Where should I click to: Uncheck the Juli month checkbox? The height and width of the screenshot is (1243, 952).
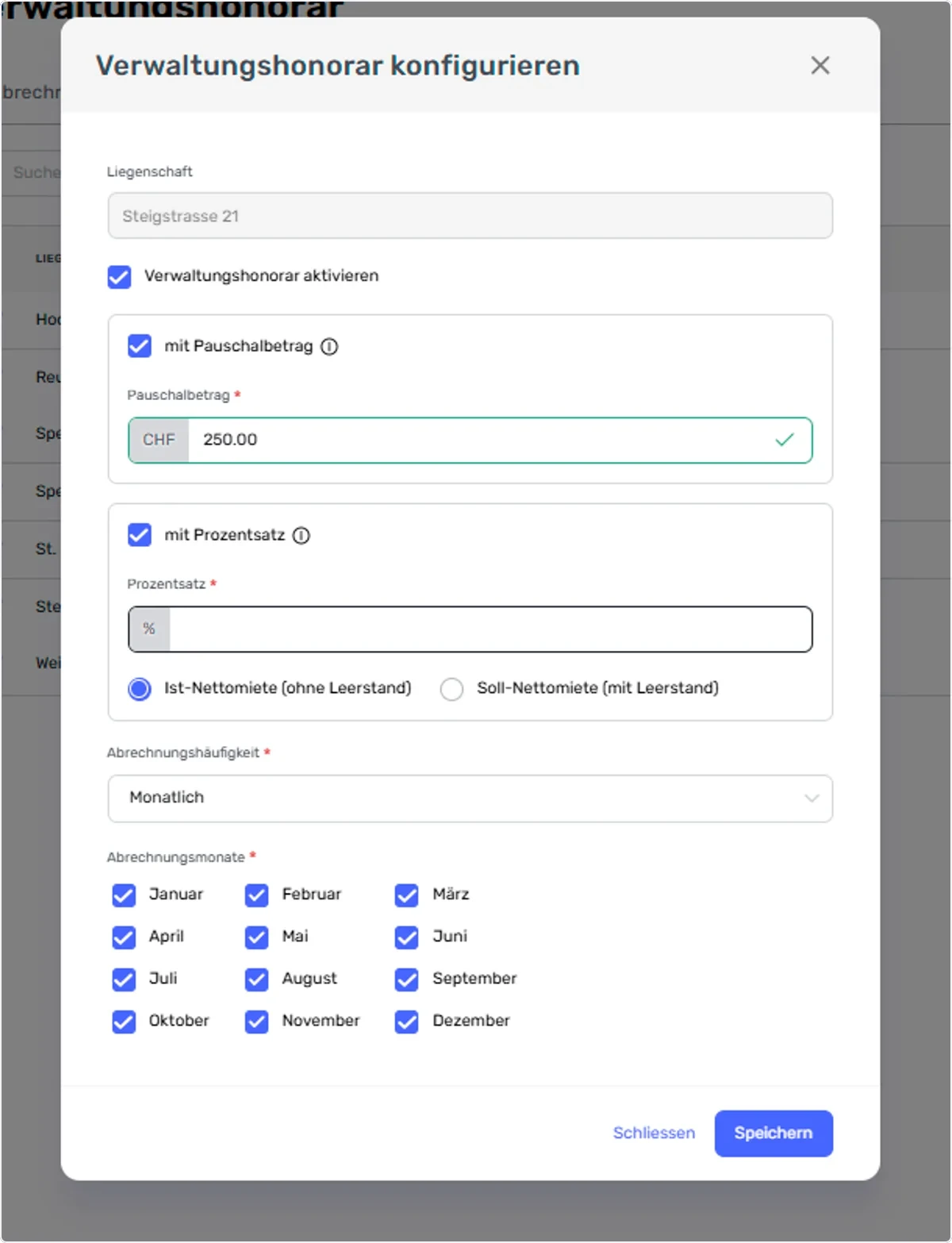(x=124, y=979)
